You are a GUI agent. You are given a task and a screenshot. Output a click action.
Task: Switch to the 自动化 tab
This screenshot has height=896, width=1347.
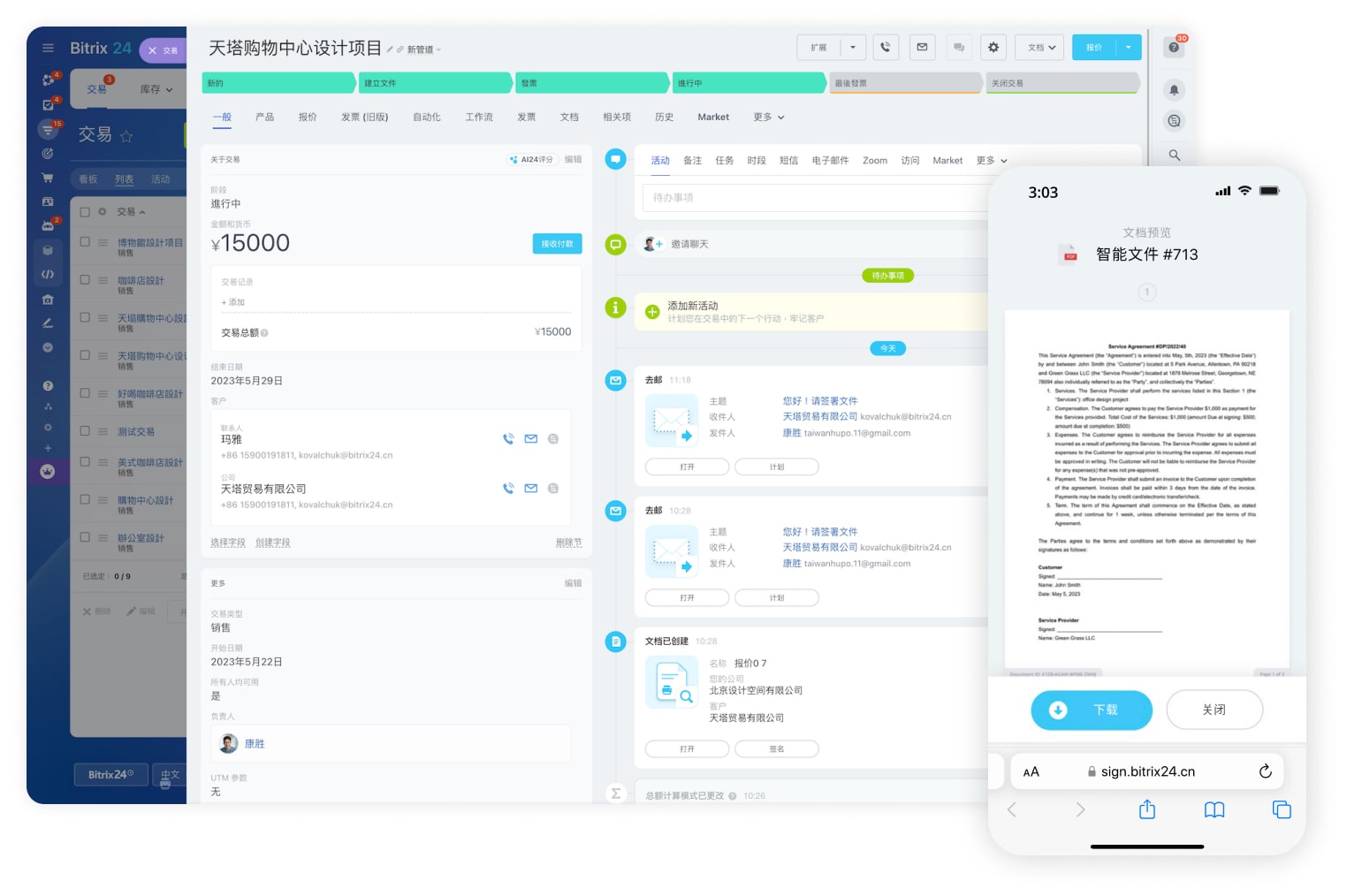tap(427, 117)
